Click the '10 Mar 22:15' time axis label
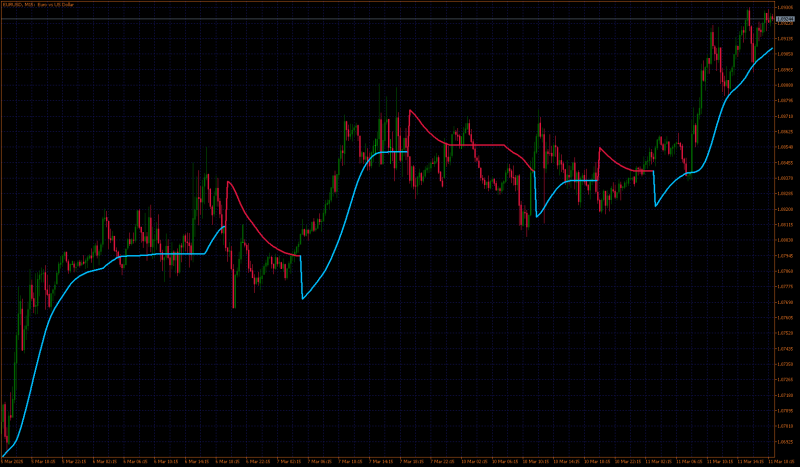 coord(627,461)
